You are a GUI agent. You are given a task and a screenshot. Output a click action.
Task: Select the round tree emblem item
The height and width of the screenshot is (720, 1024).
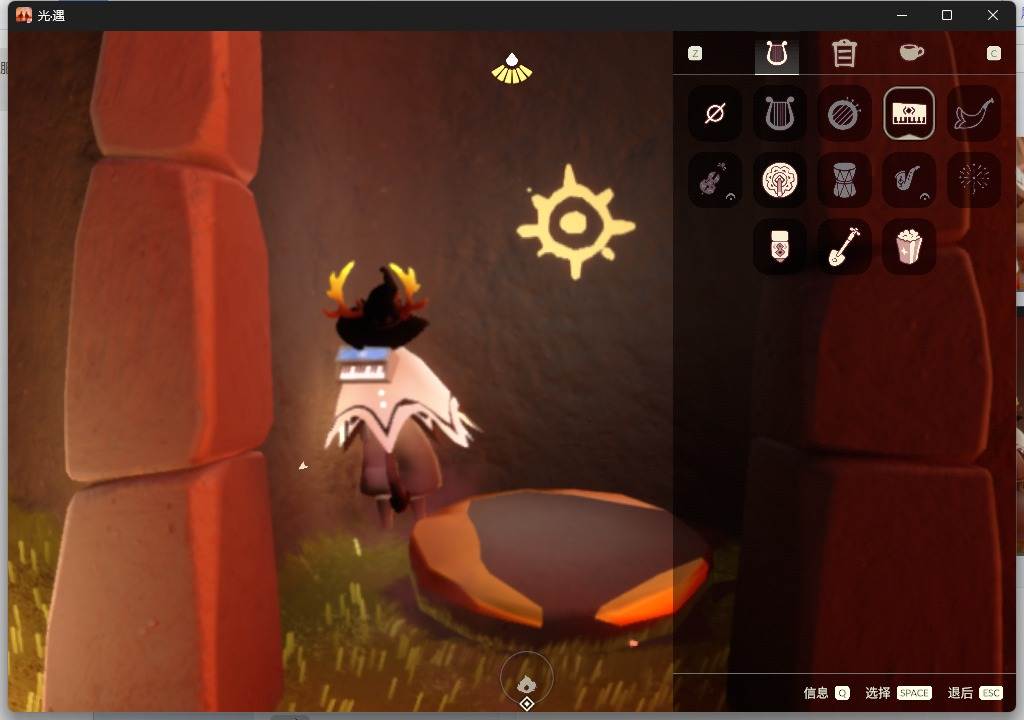tap(779, 180)
